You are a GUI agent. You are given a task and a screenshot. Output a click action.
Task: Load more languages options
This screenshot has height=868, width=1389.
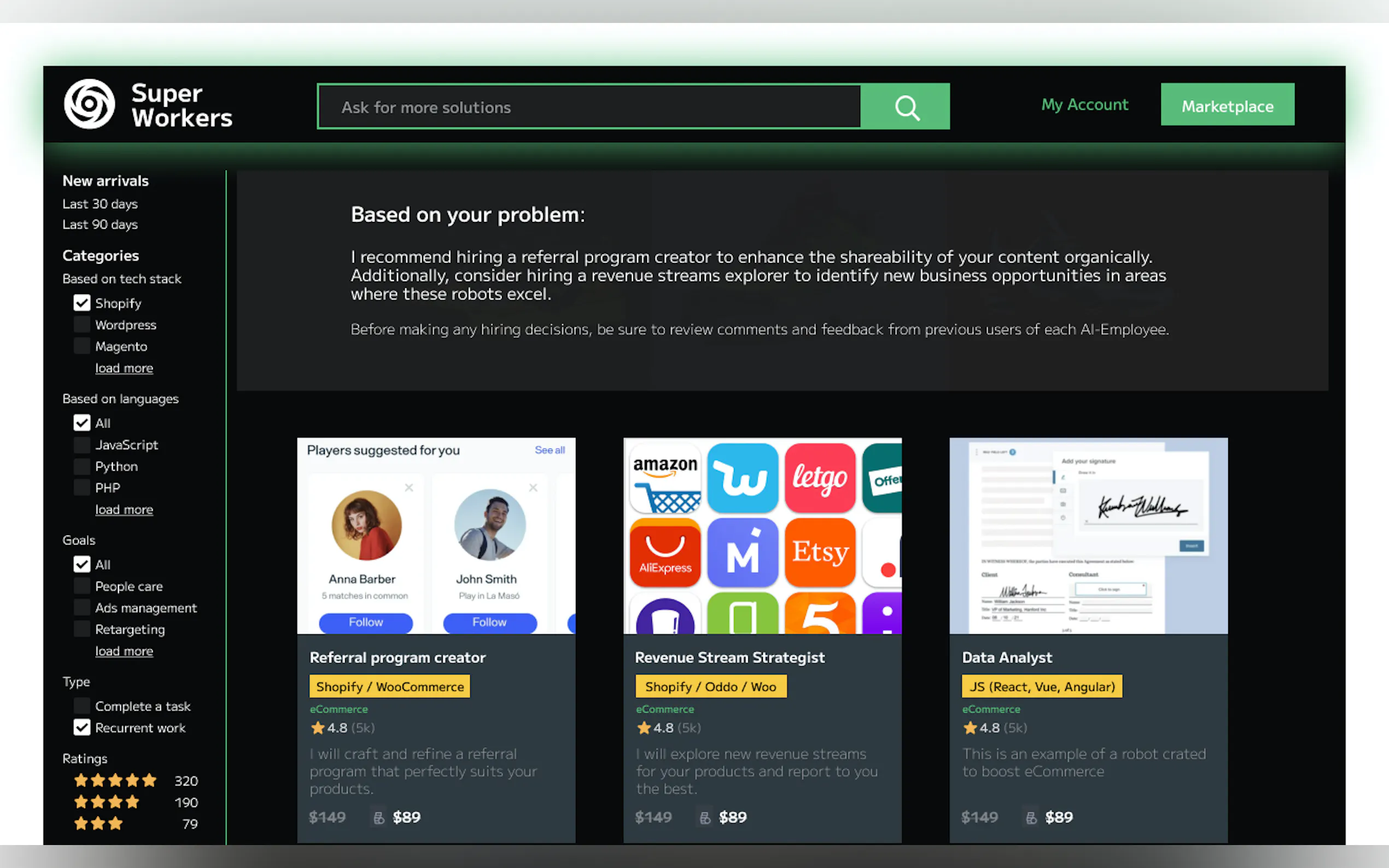coord(124,510)
